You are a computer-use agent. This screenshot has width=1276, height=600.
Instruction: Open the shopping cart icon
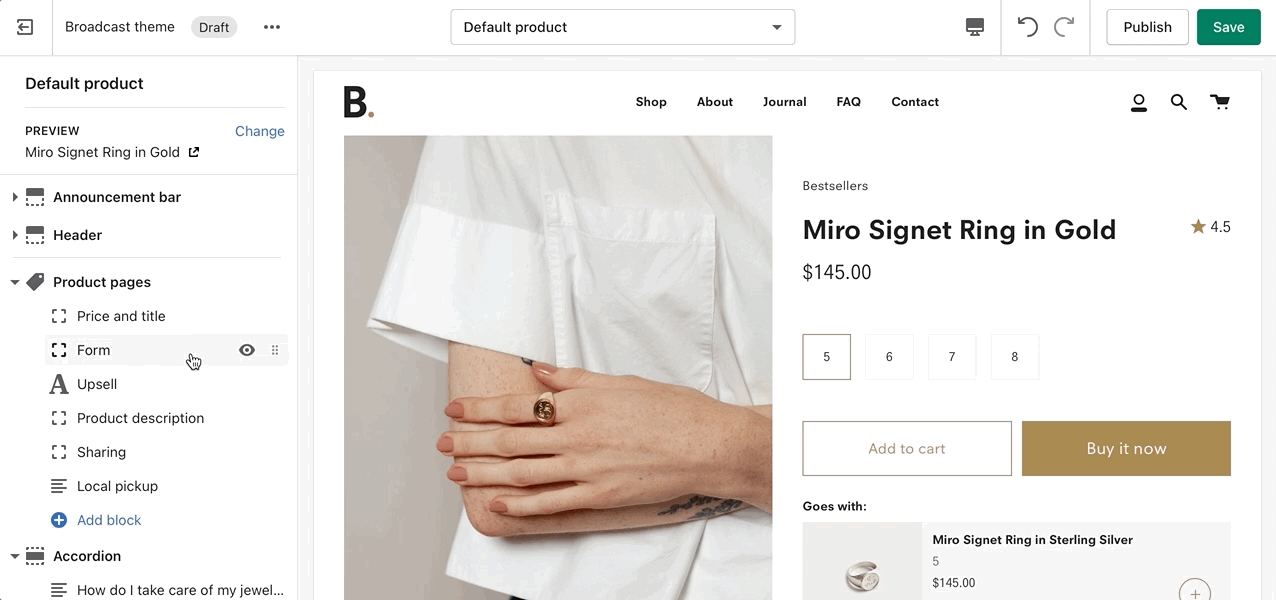[x=1220, y=102]
